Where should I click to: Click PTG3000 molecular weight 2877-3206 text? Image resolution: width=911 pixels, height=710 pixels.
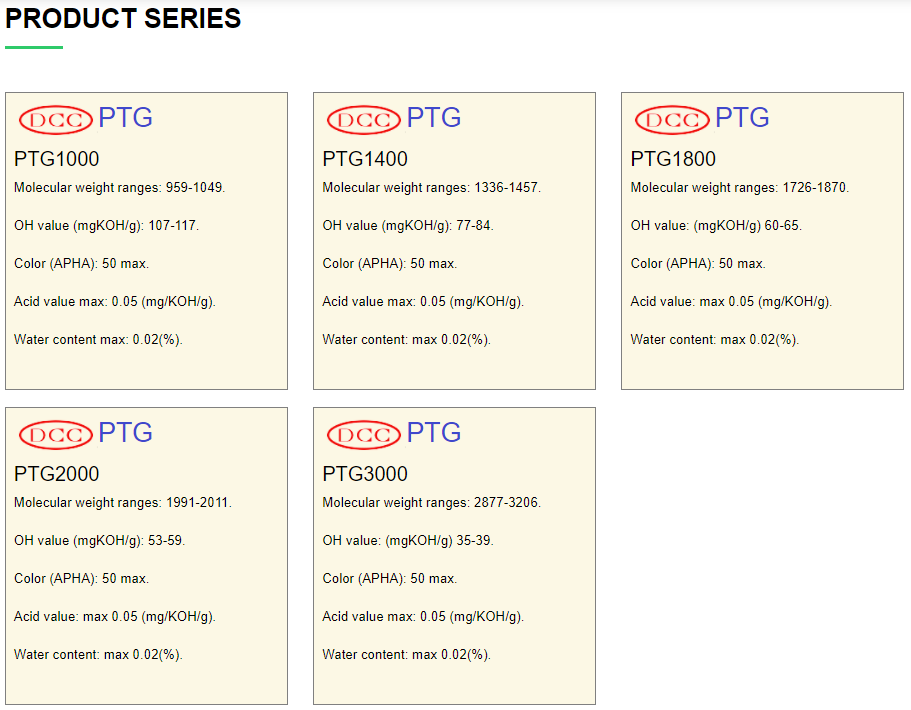pyautogui.click(x=432, y=503)
